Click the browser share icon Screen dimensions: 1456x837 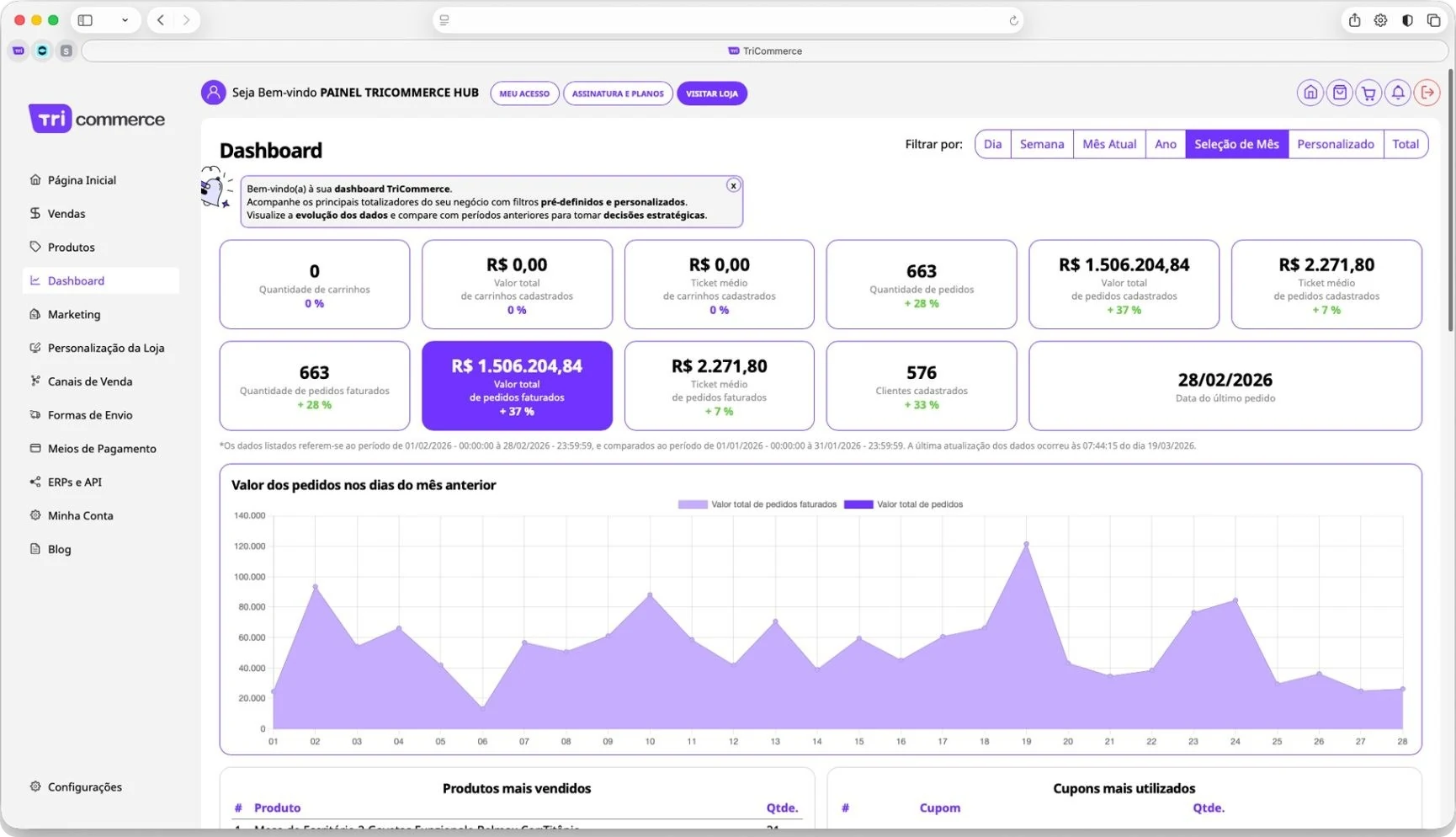(x=1354, y=20)
